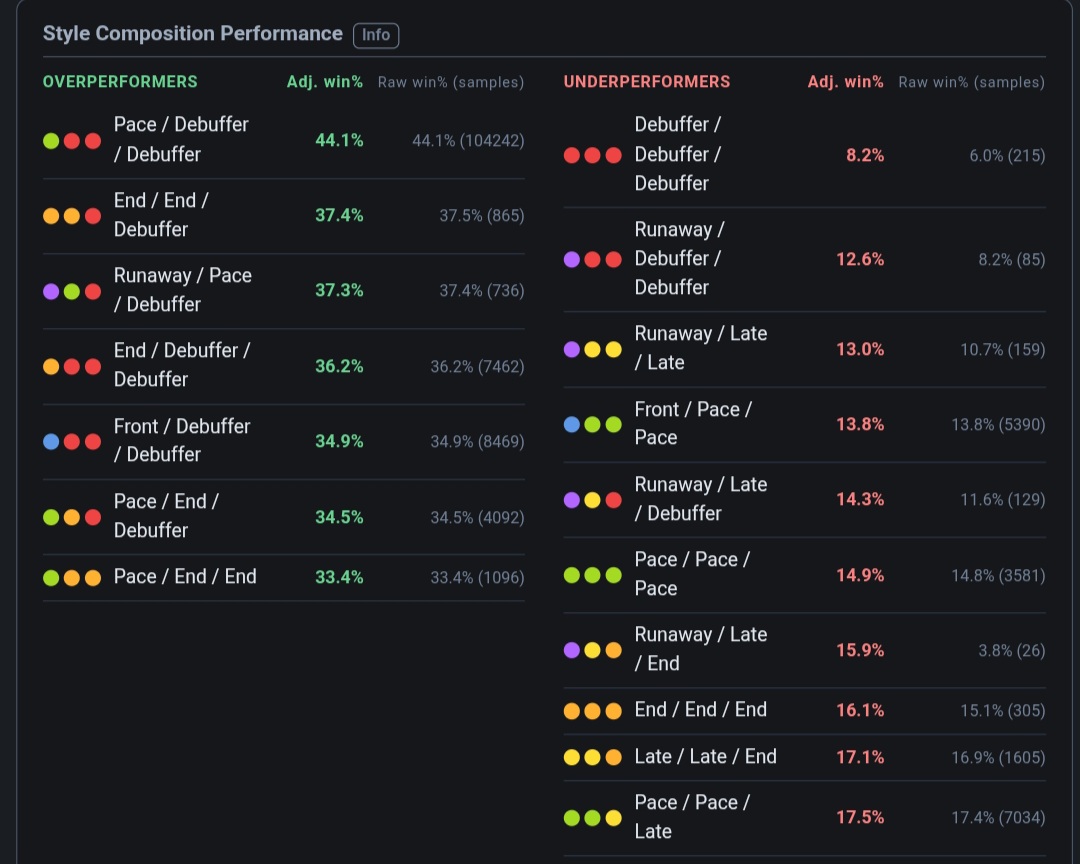The image size is (1080, 864).
Task: Select the Pace / Debuffer / Debuffer row label
Action: 181,139
